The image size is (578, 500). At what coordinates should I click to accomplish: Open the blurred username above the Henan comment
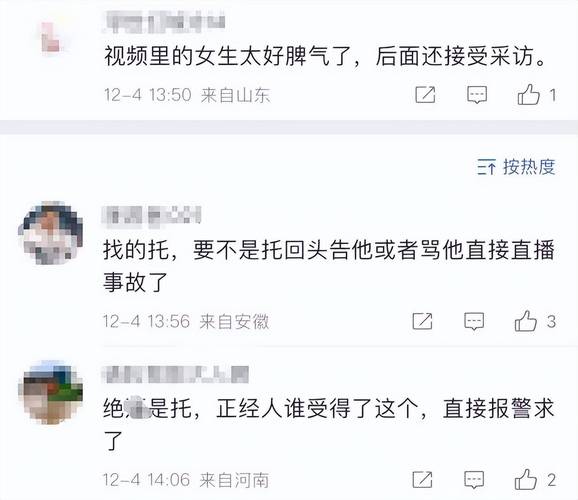coord(175,375)
